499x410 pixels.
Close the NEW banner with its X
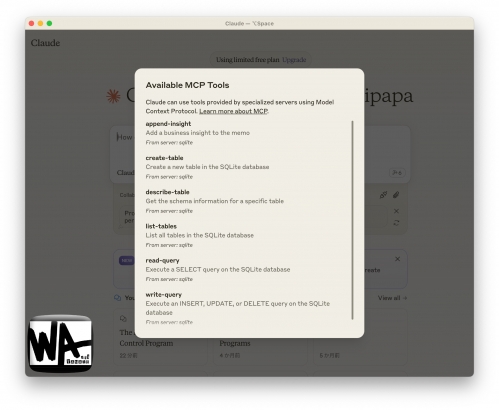(397, 259)
